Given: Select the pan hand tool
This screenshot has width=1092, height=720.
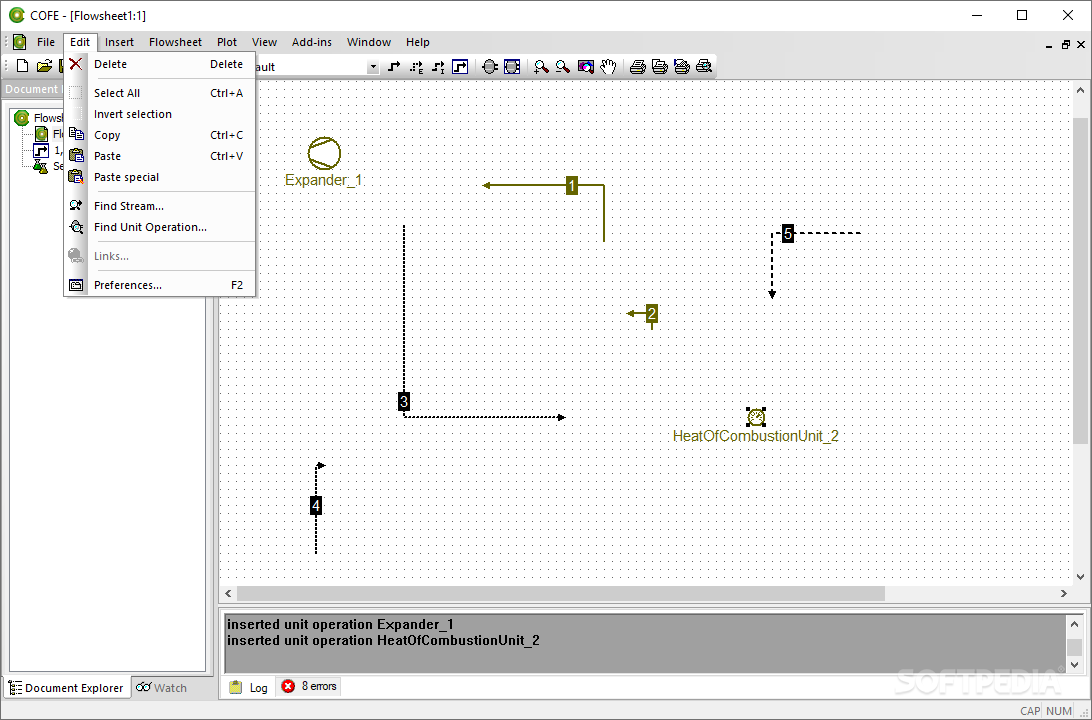Looking at the screenshot, I should [x=608, y=67].
